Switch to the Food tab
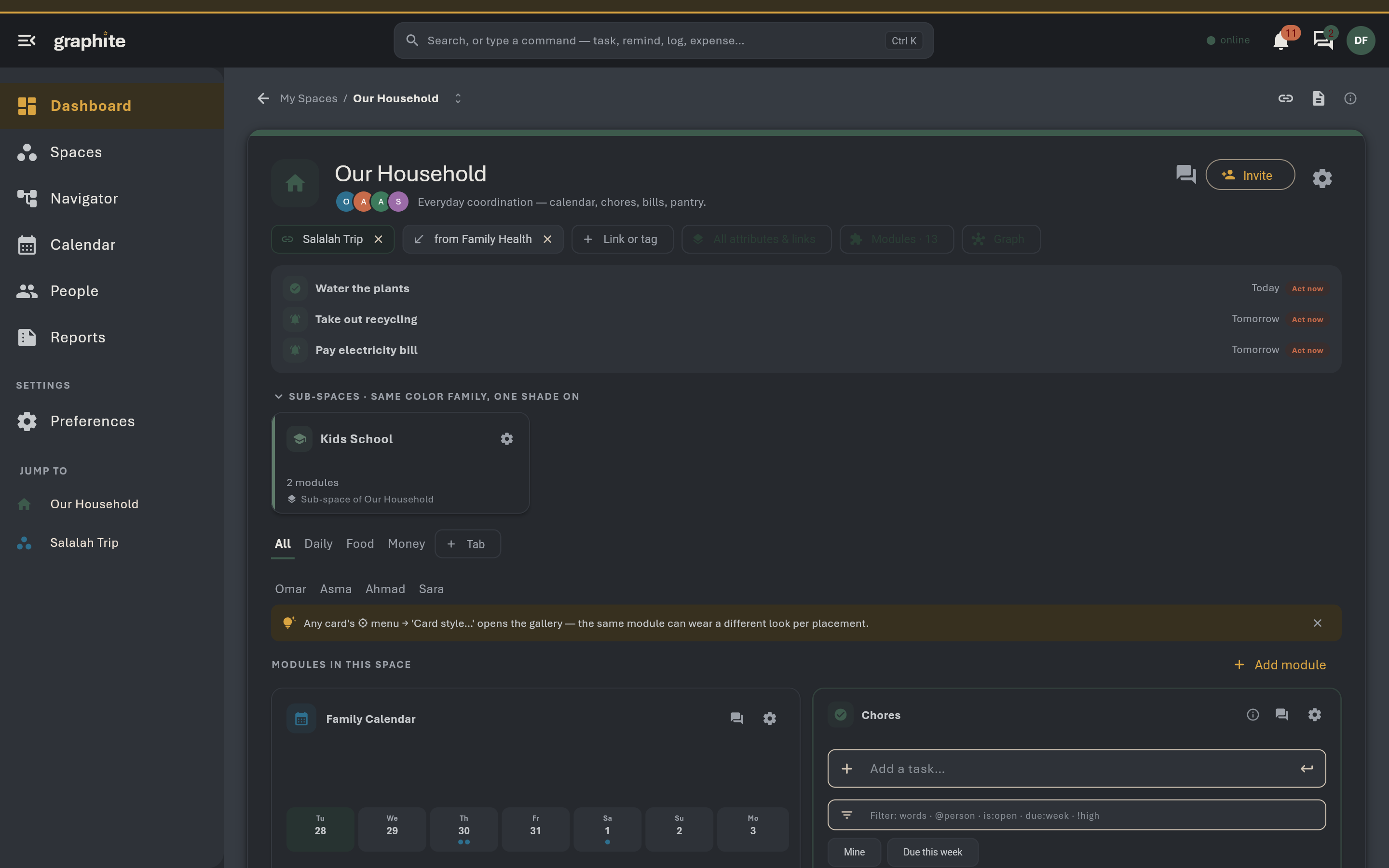The height and width of the screenshot is (868, 1389). click(x=360, y=543)
